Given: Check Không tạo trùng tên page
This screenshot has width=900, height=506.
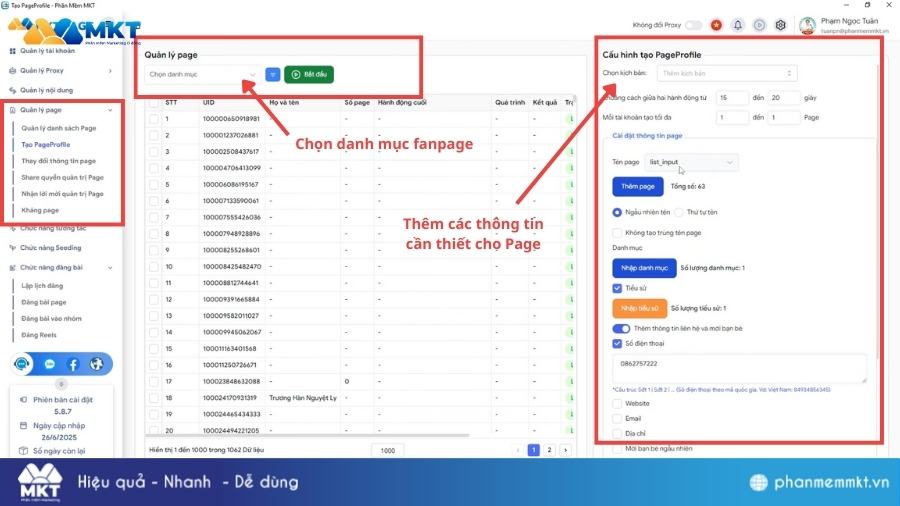Looking at the screenshot, I should tap(617, 233).
